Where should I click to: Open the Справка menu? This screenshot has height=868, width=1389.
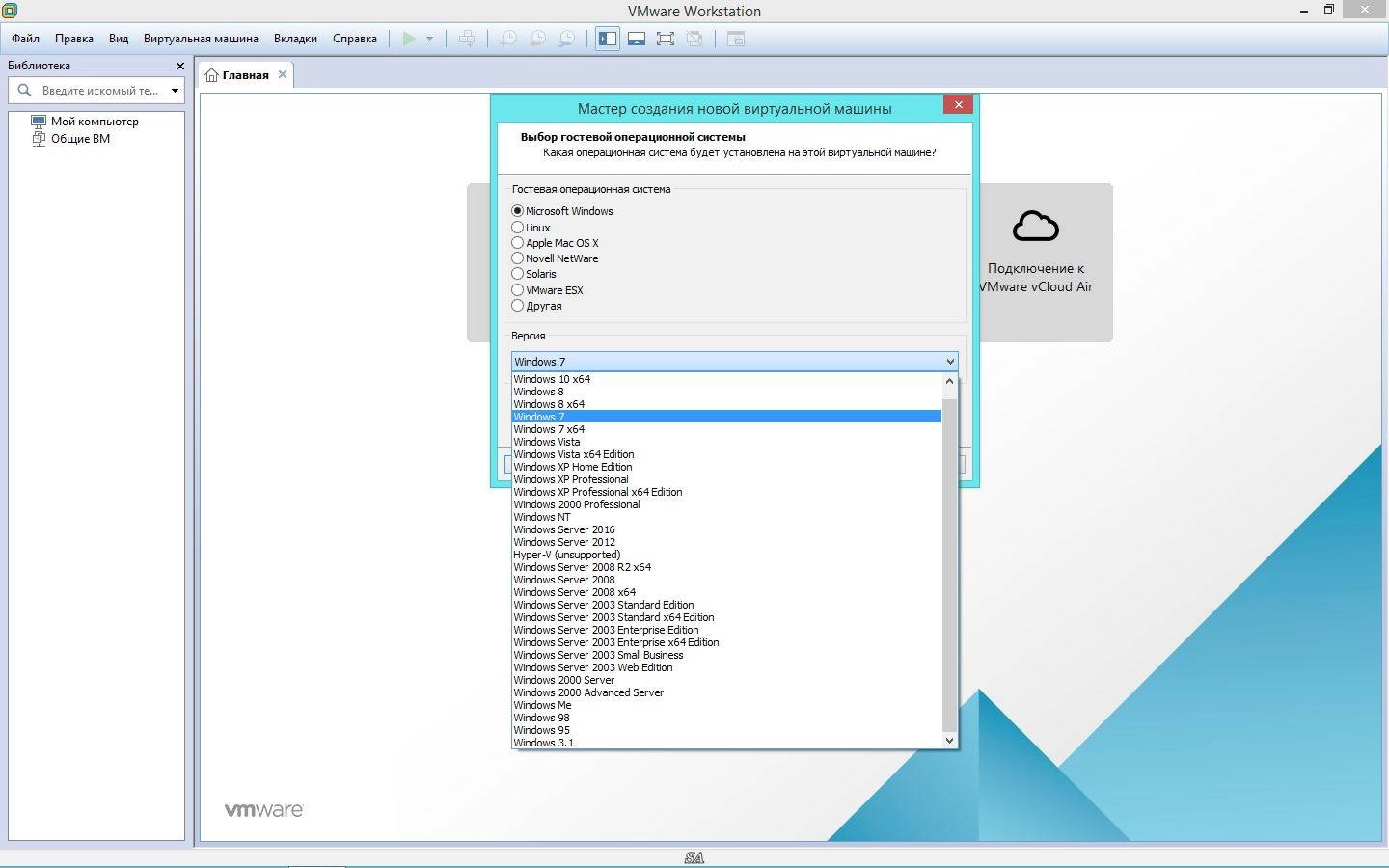point(355,39)
